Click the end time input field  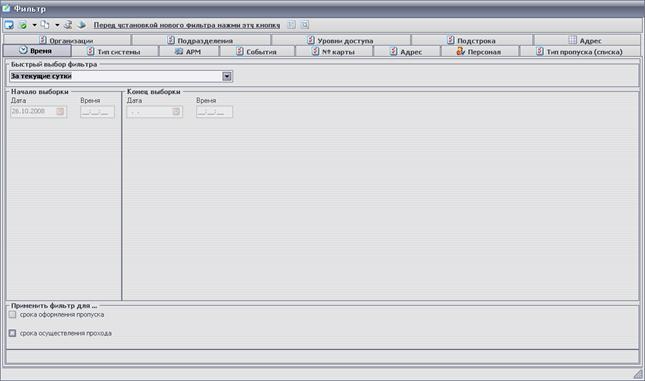point(214,112)
